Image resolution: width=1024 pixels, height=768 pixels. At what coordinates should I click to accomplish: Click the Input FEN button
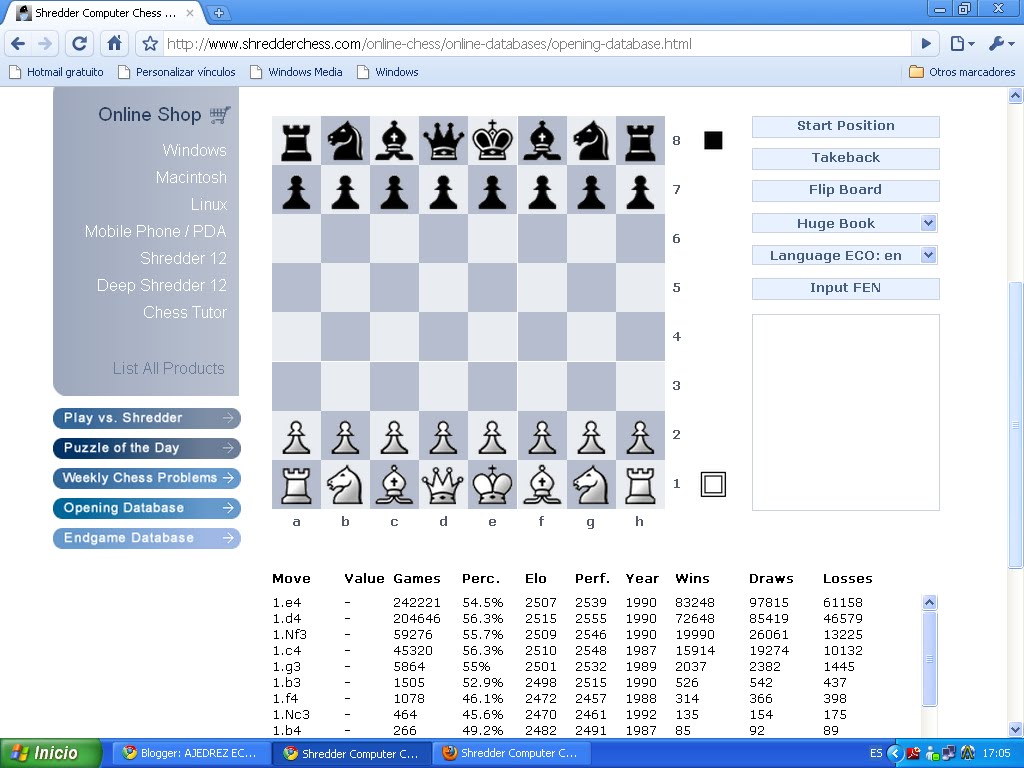click(x=845, y=288)
